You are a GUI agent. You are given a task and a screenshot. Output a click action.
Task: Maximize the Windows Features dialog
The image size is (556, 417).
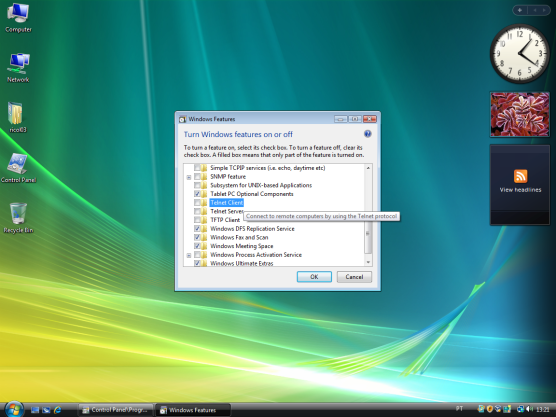[355, 119]
